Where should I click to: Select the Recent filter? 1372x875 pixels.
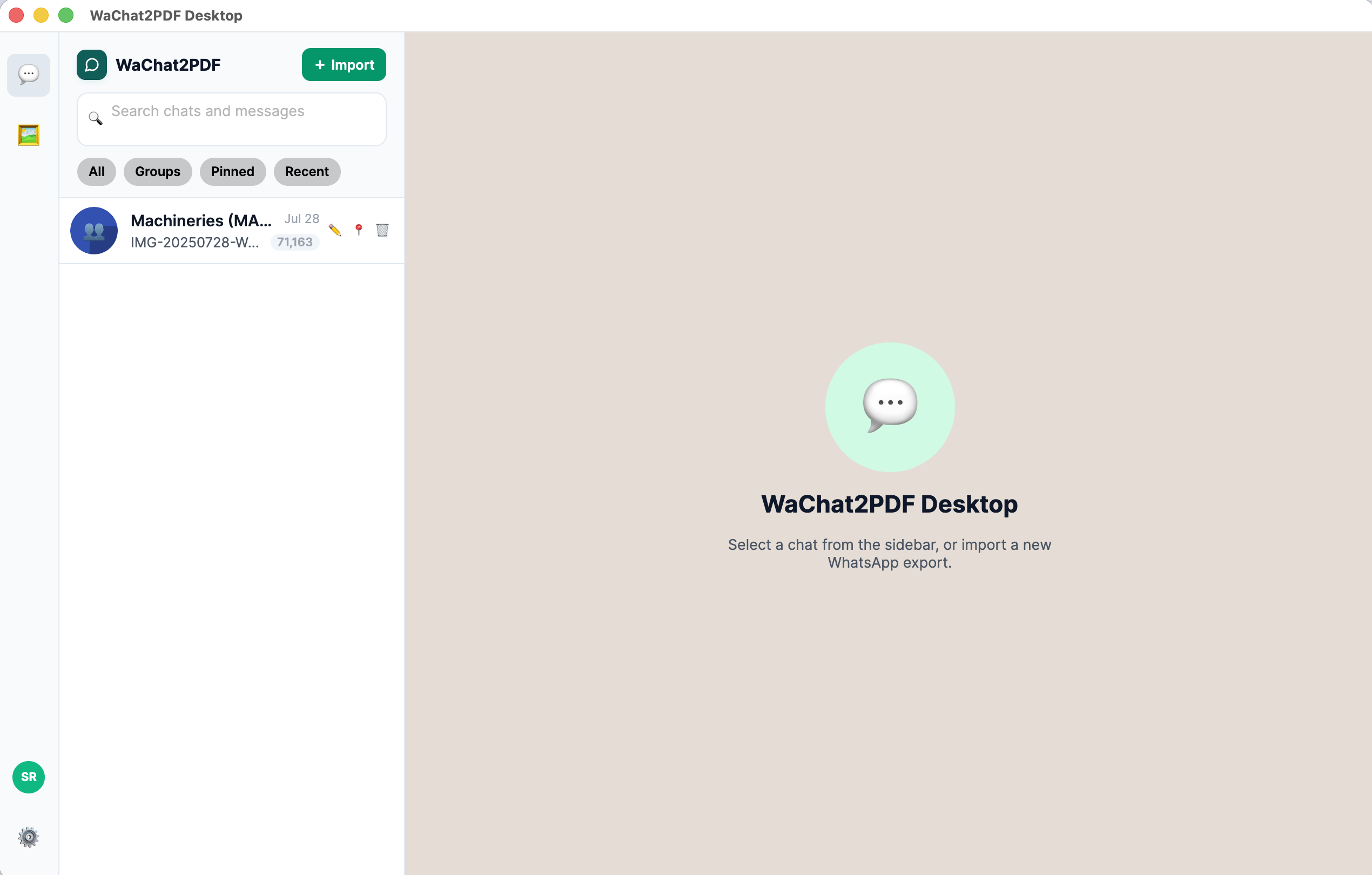pos(307,171)
